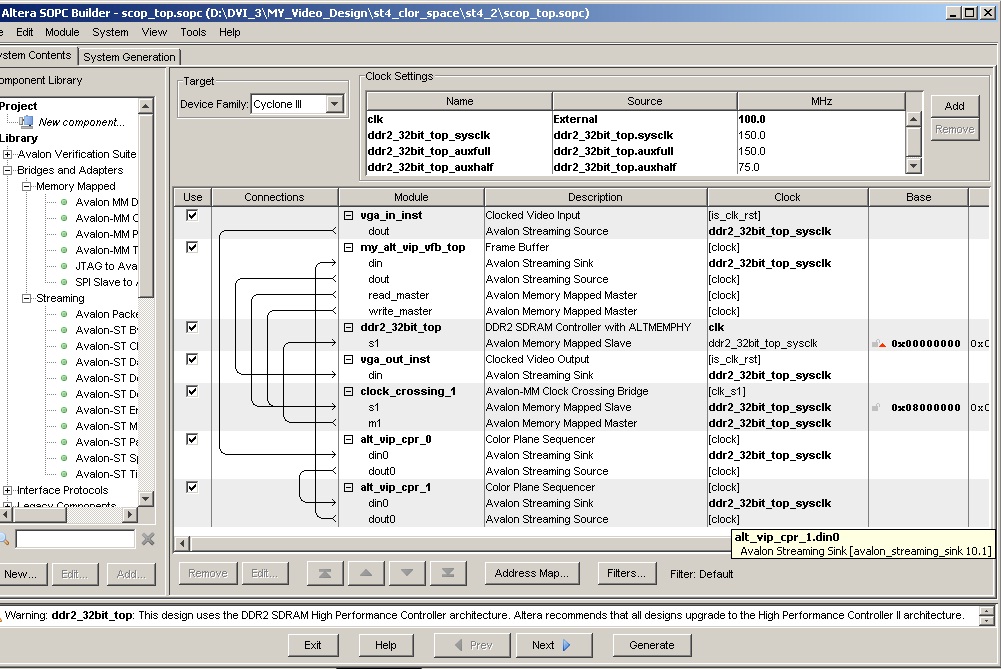1001x669 pixels.
Task: Click the module table horizontal scrollbar
Action: click(x=450, y=543)
